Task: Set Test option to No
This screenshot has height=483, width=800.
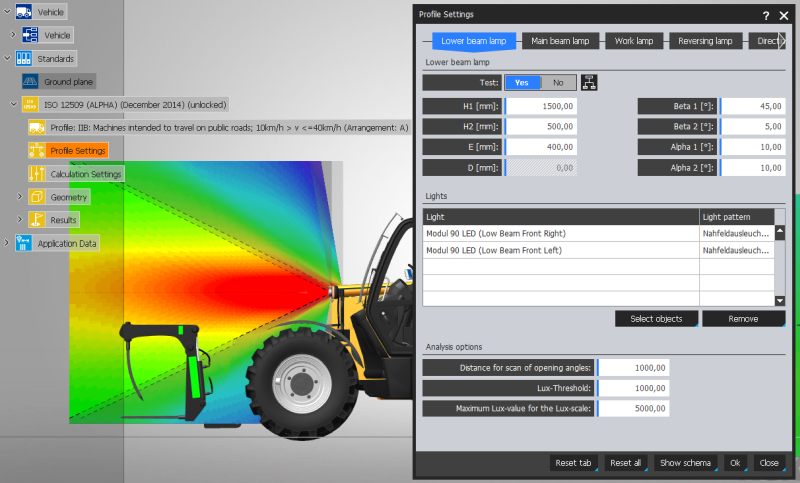Action: click(558, 83)
